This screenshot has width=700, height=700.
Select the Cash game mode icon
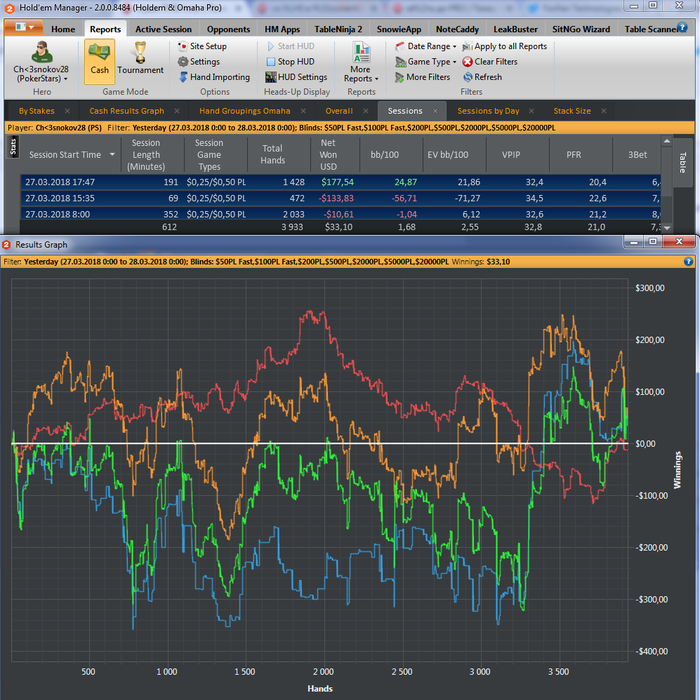point(100,61)
